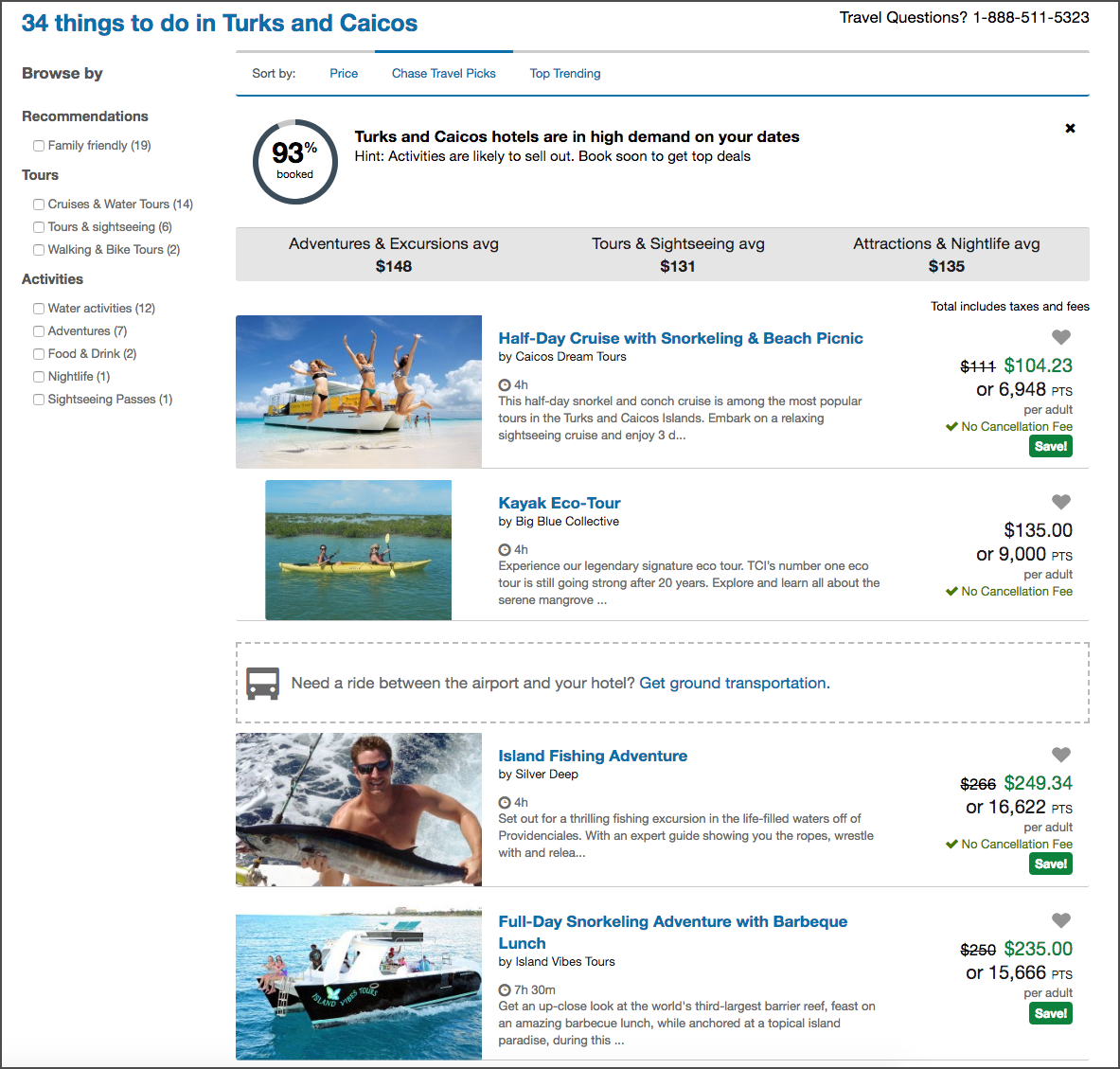1120x1069 pixels.
Task: Click the heart icon on Kayak Eco-Tour
Action: pyautogui.click(x=1060, y=502)
